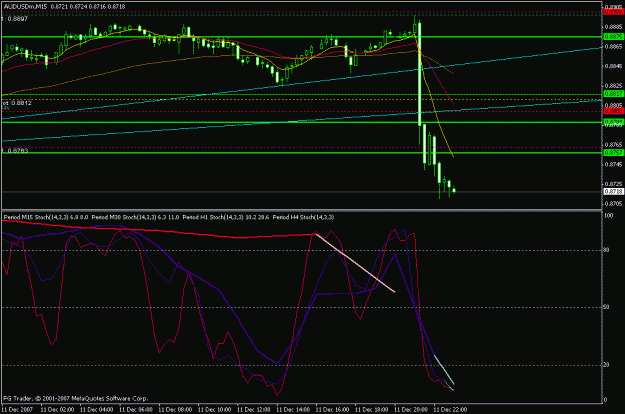This screenshot has width=625, height=414.
Task: Click the red 0.8900 price tag
Action: click(x=613, y=12)
